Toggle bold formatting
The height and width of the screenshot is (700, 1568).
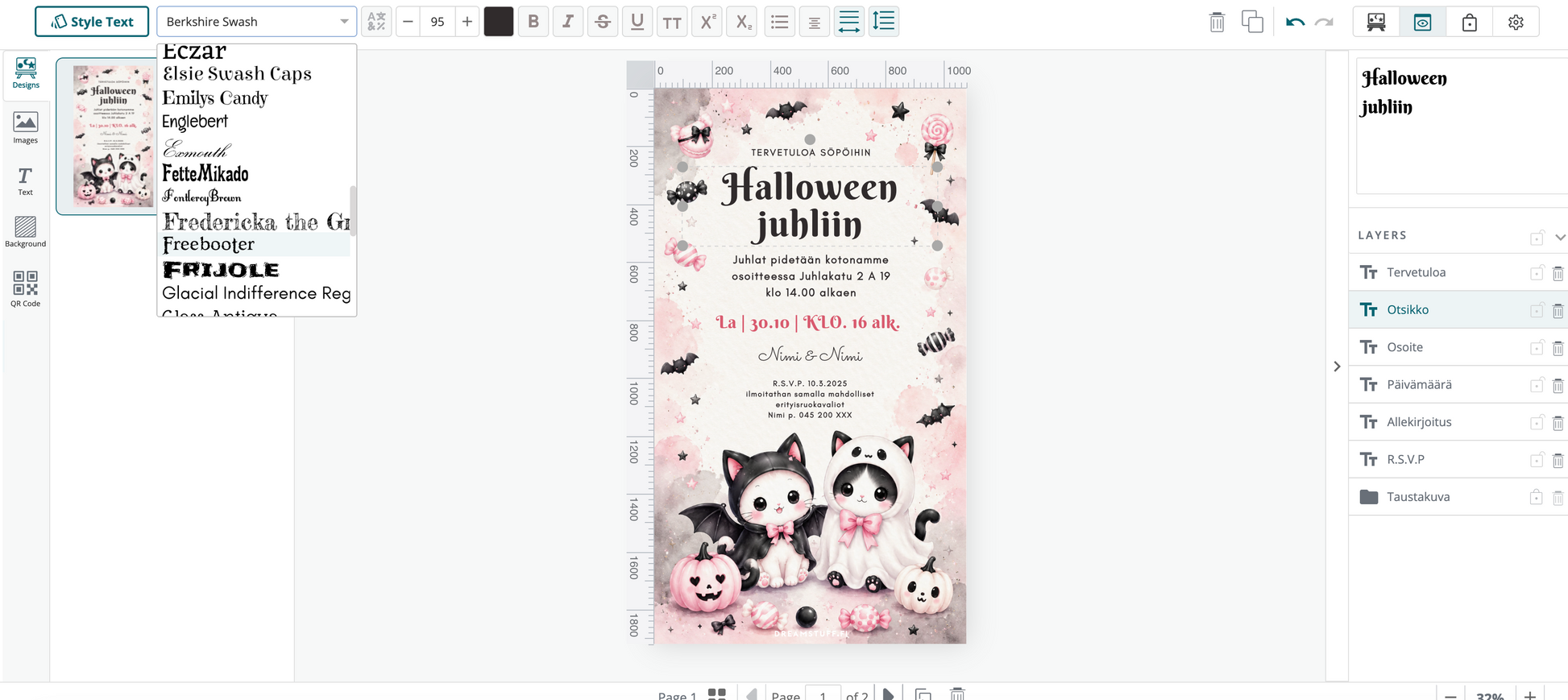[533, 22]
